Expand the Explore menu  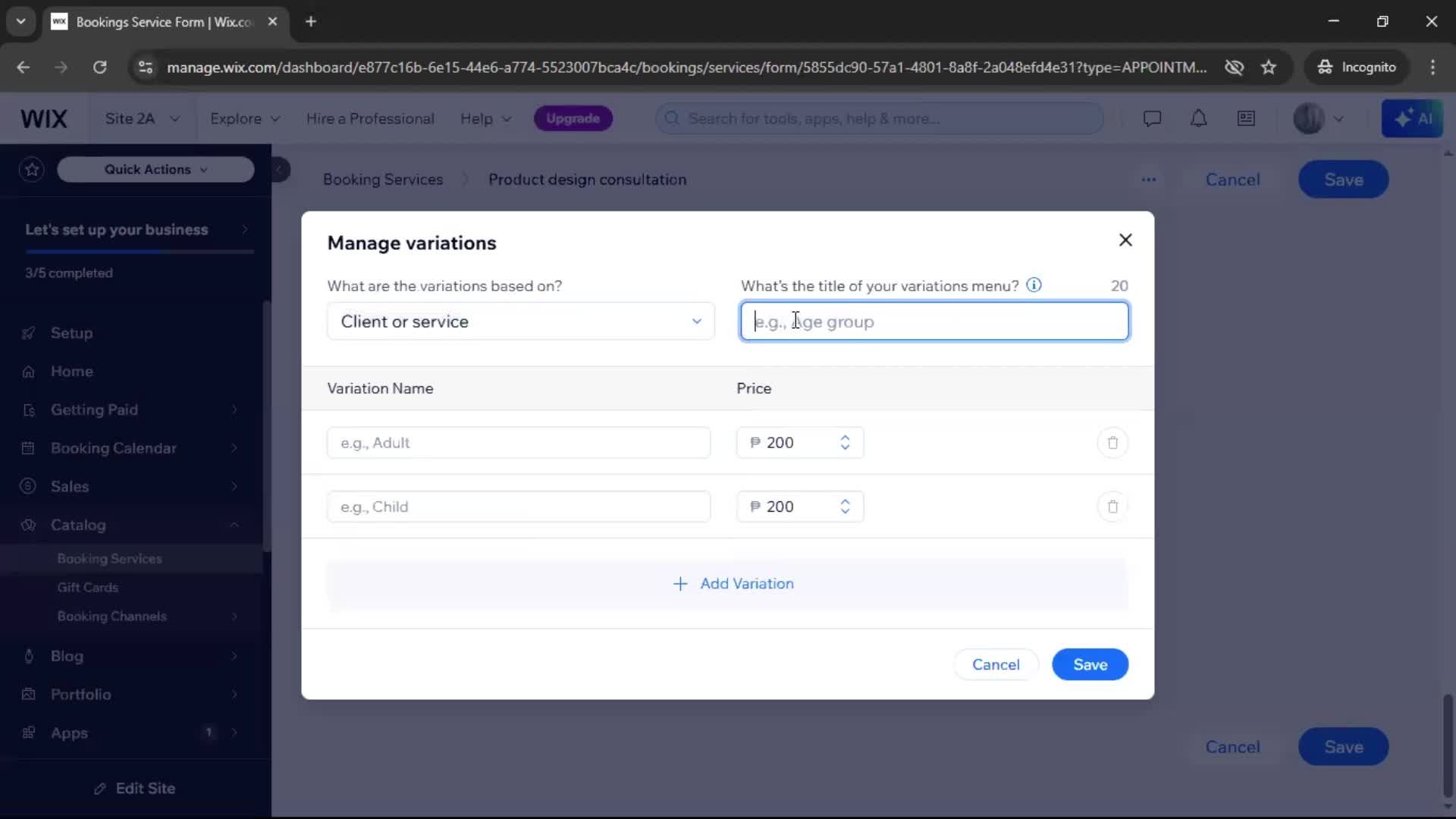click(x=245, y=118)
